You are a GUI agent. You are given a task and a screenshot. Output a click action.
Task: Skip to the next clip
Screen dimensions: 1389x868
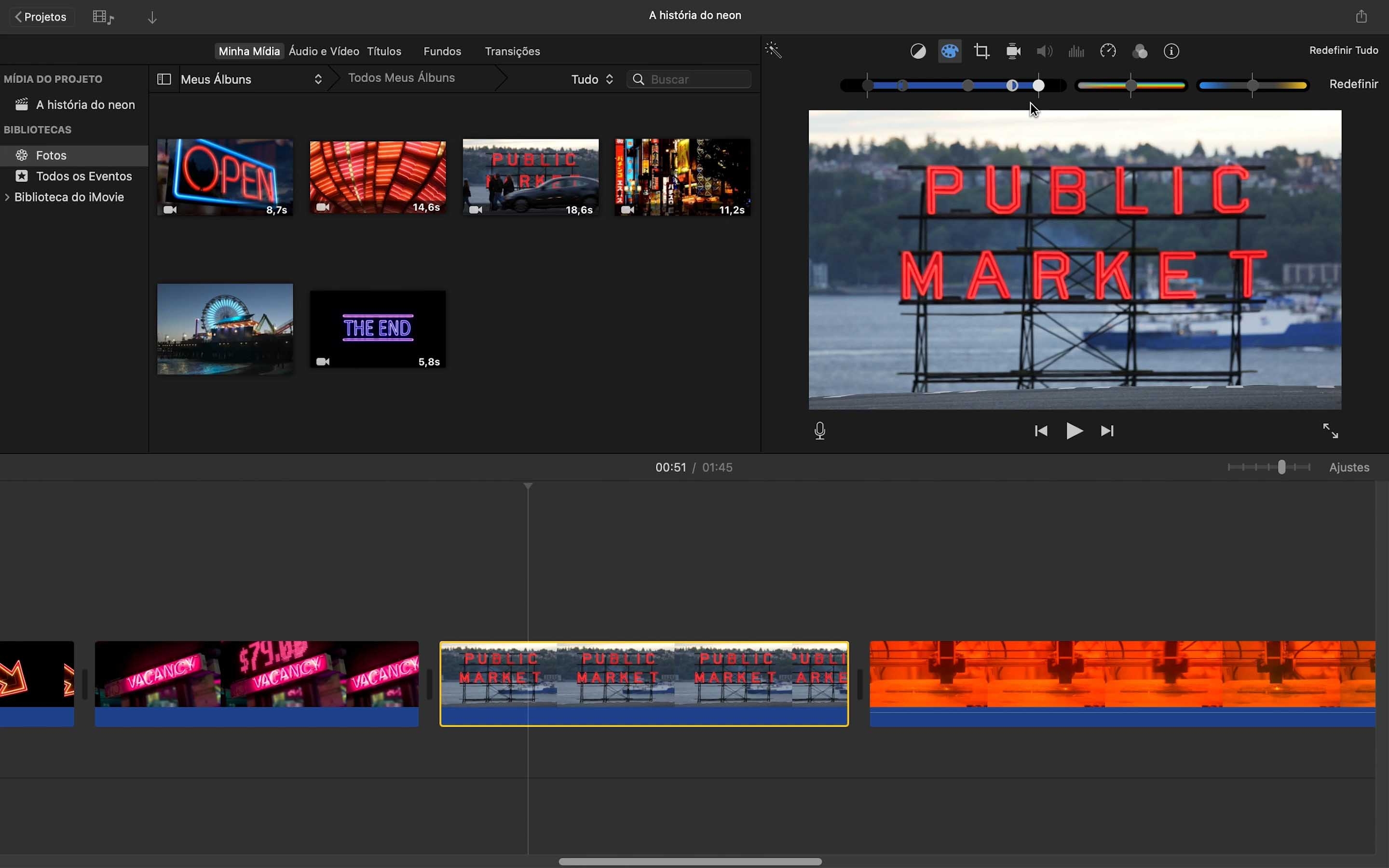pyautogui.click(x=1107, y=431)
